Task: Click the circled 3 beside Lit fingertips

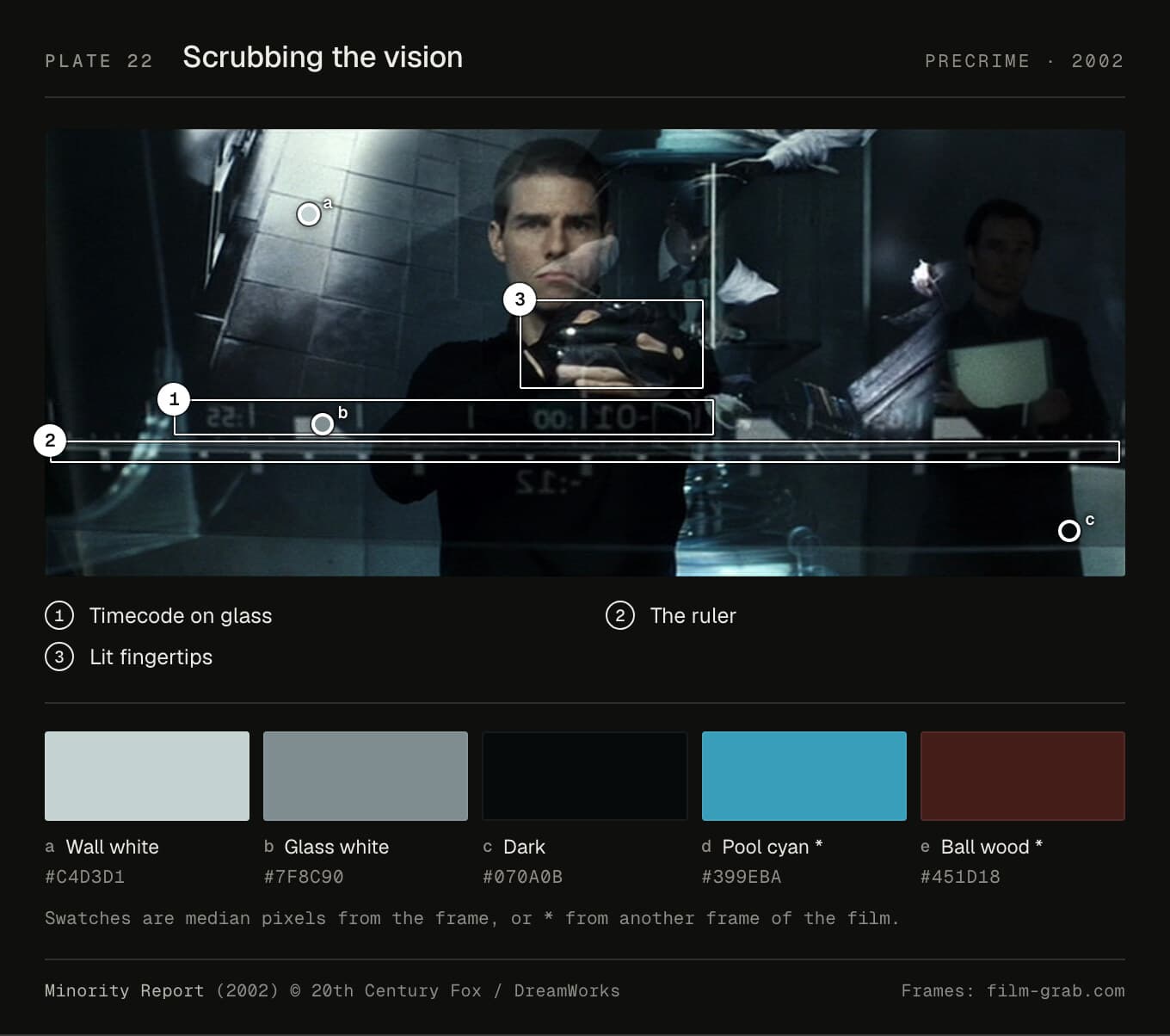Action: [x=59, y=657]
